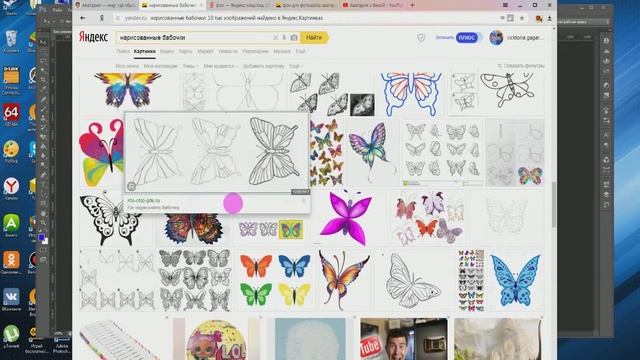
Task: Switch to the Карты tab
Action: tap(185, 51)
